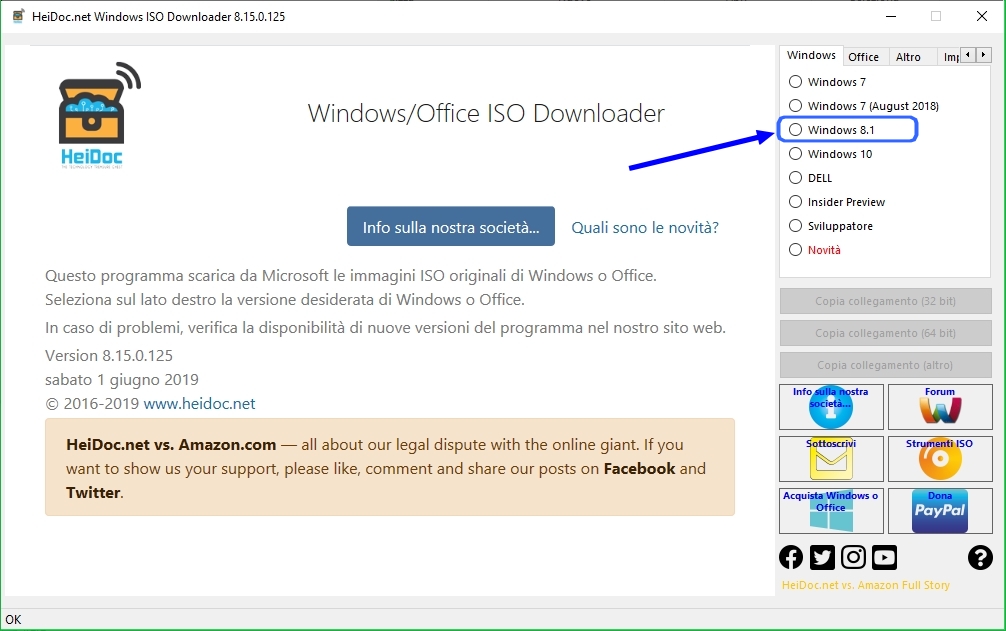Click Copia collegamento (64 bit) button
1006x631 pixels.
[x=885, y=333]
